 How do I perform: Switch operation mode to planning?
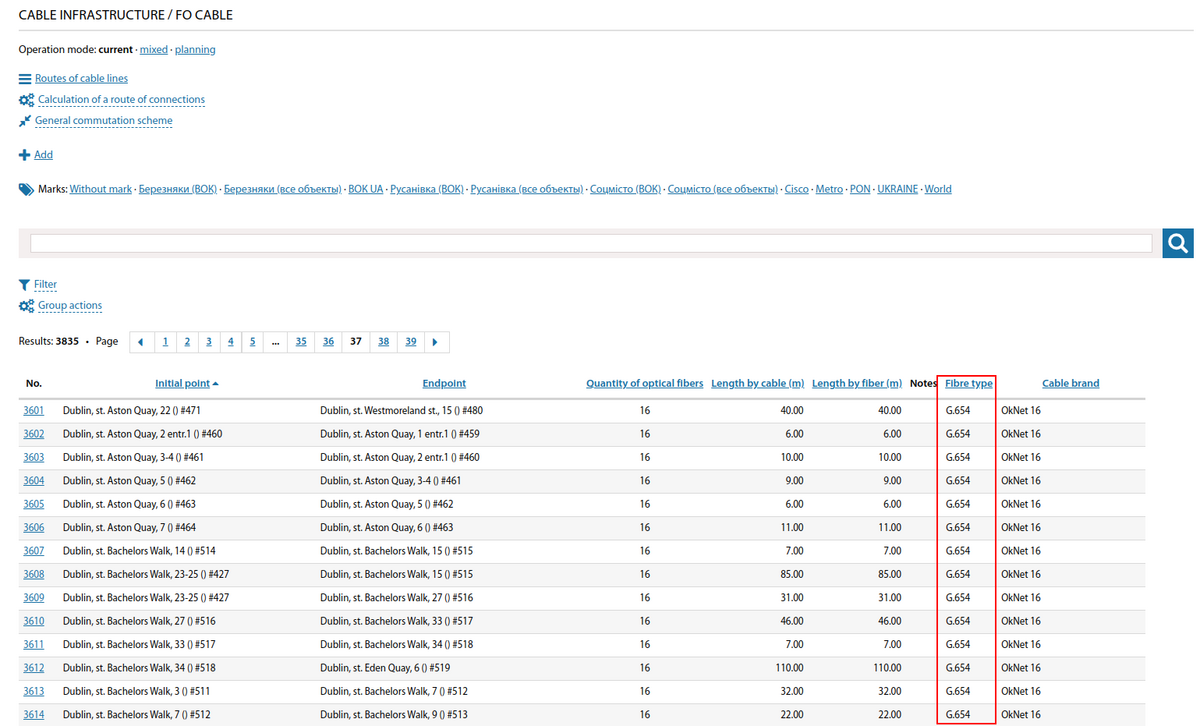[195, 50]
